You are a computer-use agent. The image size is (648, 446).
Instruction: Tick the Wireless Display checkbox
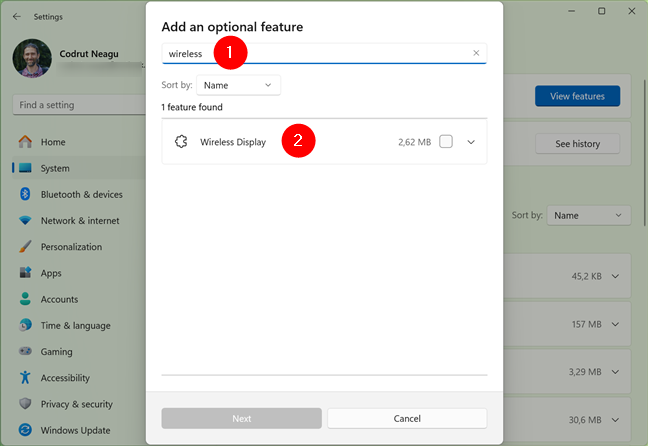(x=446, y=142)
